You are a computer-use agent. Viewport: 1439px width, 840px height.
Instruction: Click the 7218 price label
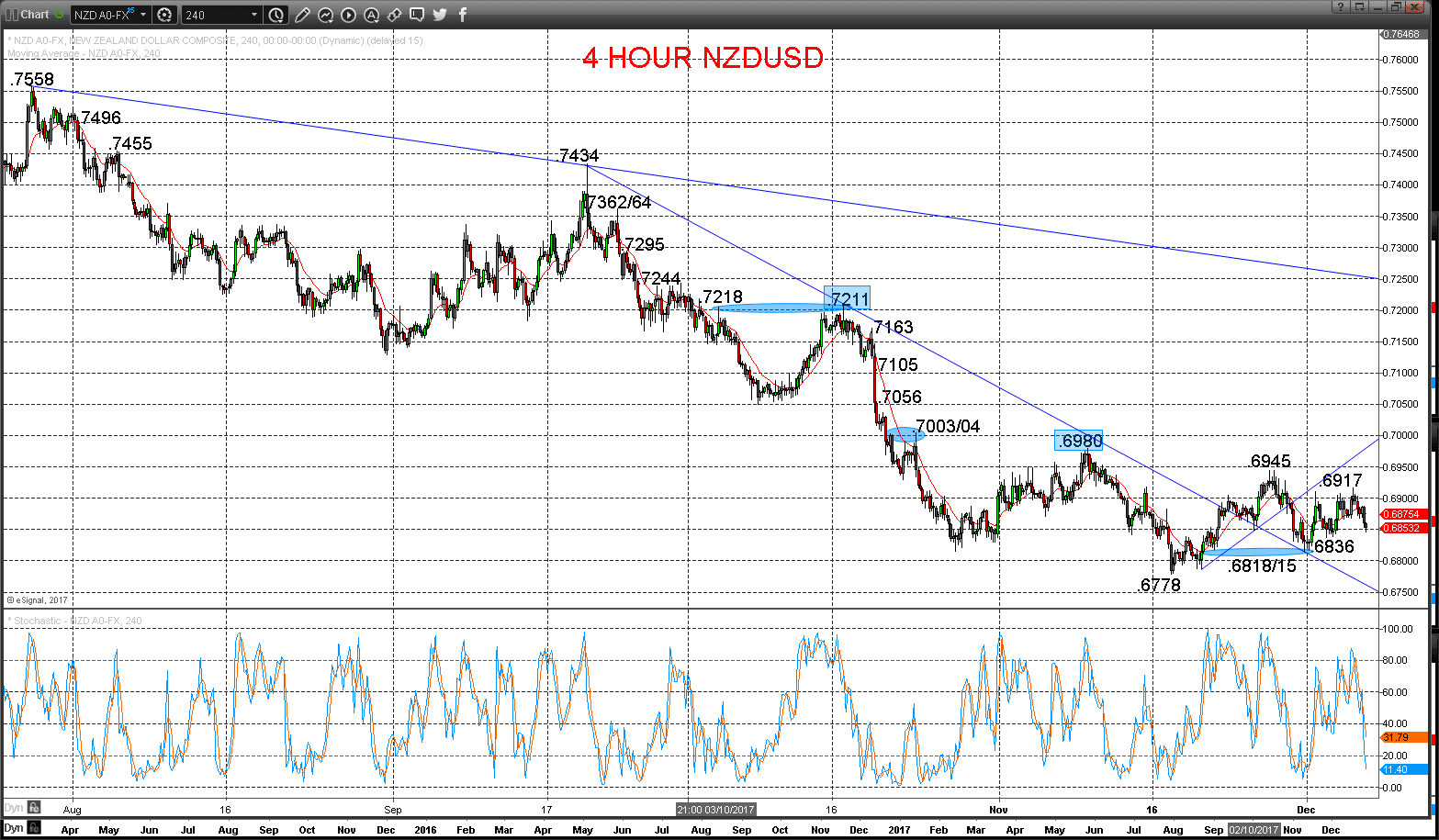[723, 297]
